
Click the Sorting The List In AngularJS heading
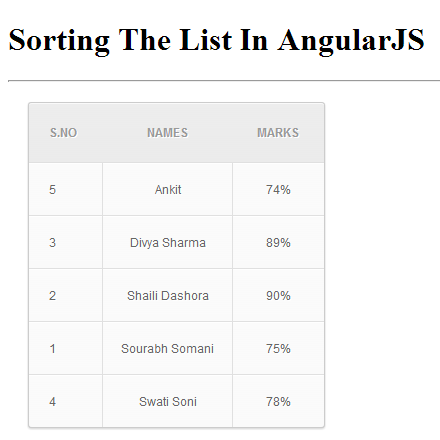[216, 40]
